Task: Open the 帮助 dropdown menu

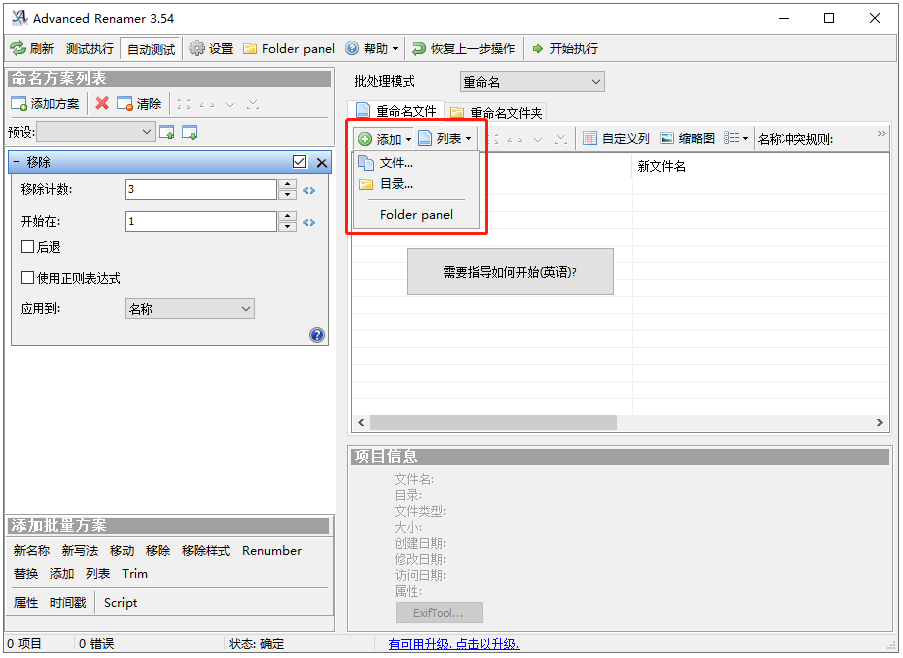Action: [371, 48]
